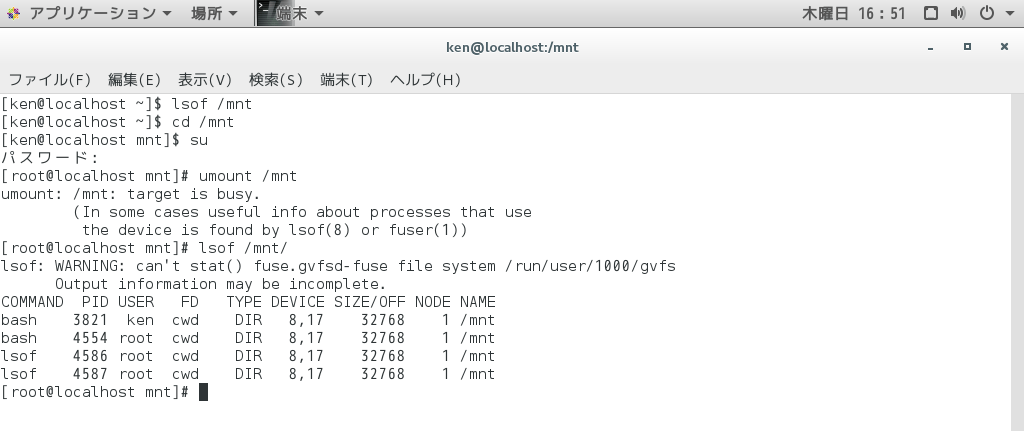Image resolution: width=1024 pixels, height=431 pixels.
Task: Close the terminal window
Action: coord(1001,47)
